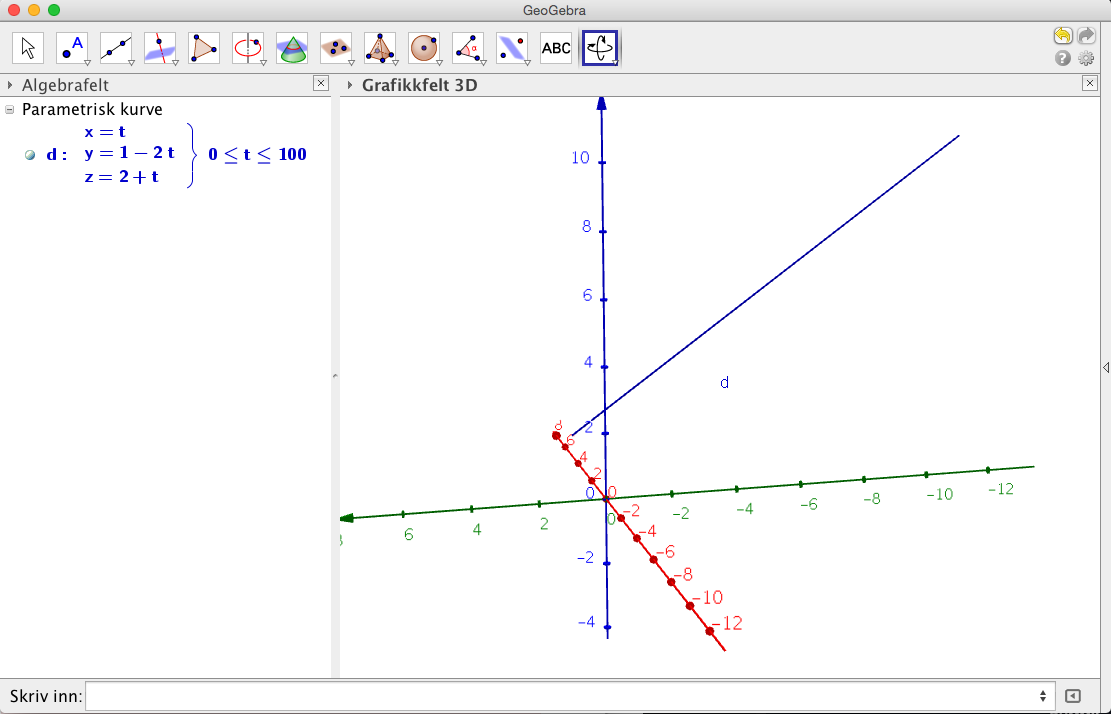Select the Move tool

click(27, 47)
